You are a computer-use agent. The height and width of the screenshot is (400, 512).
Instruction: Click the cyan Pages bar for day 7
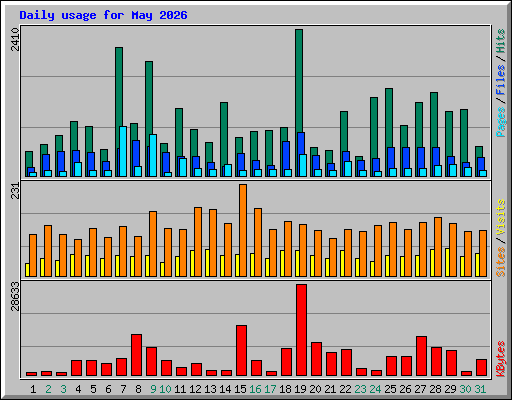point(123,152)
